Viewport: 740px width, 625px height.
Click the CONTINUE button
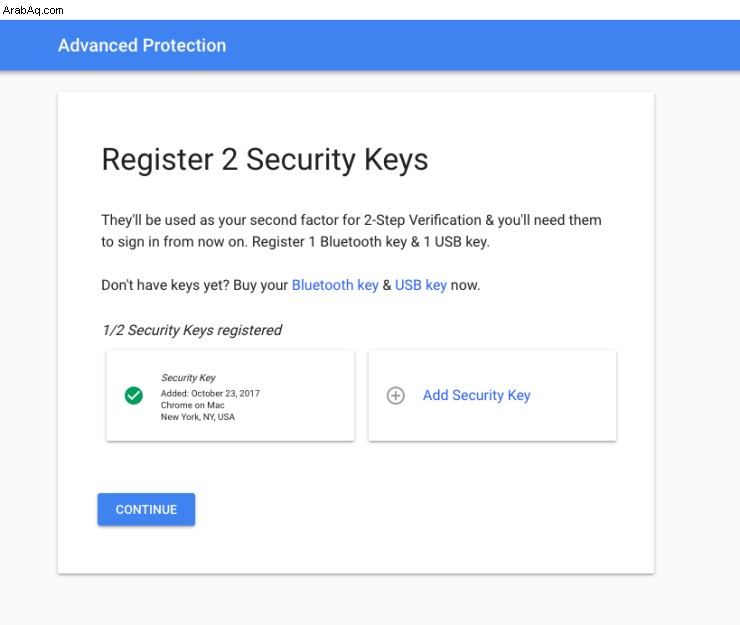[x=146, y=509]
